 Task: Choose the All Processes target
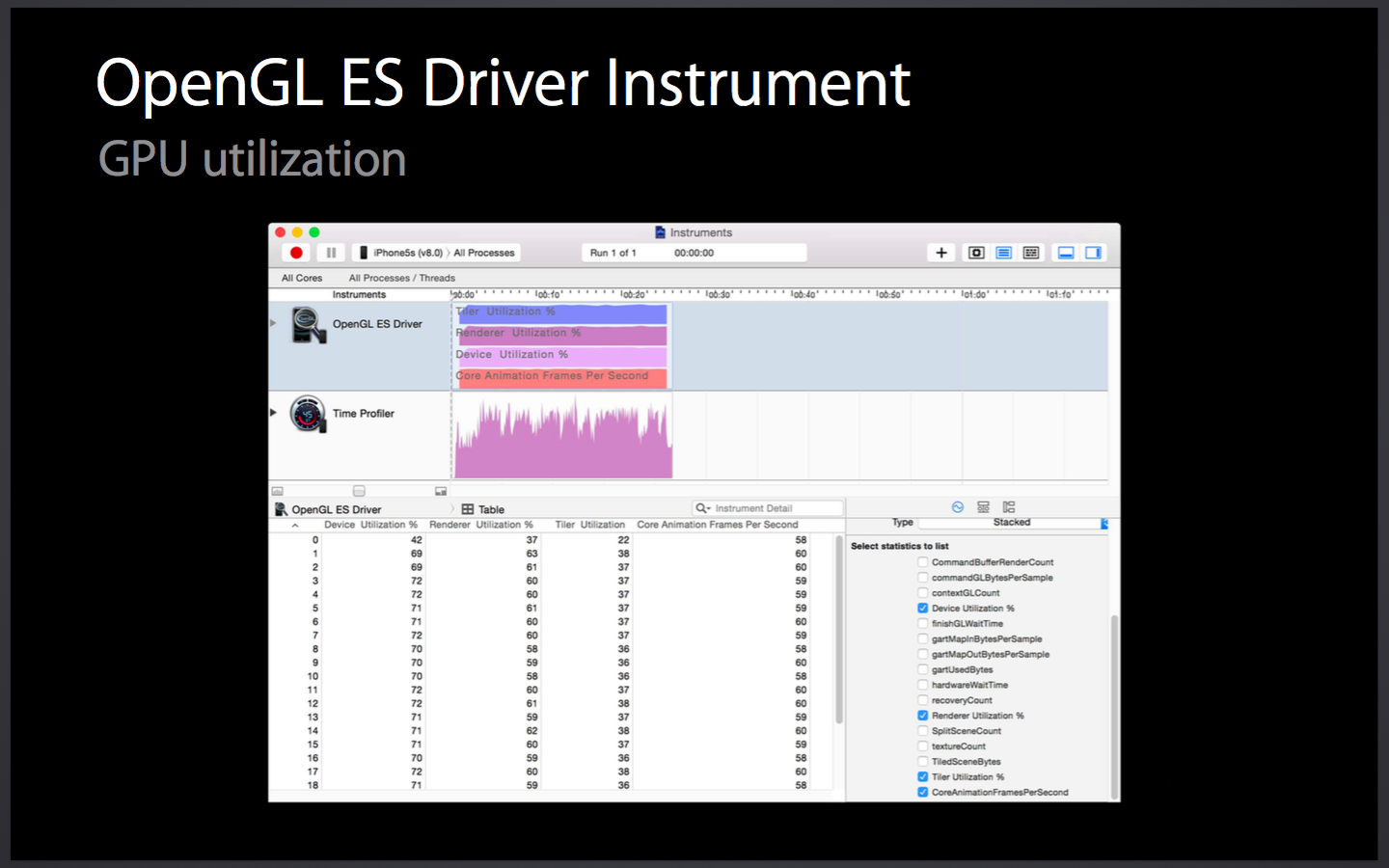tap(484, 253)
